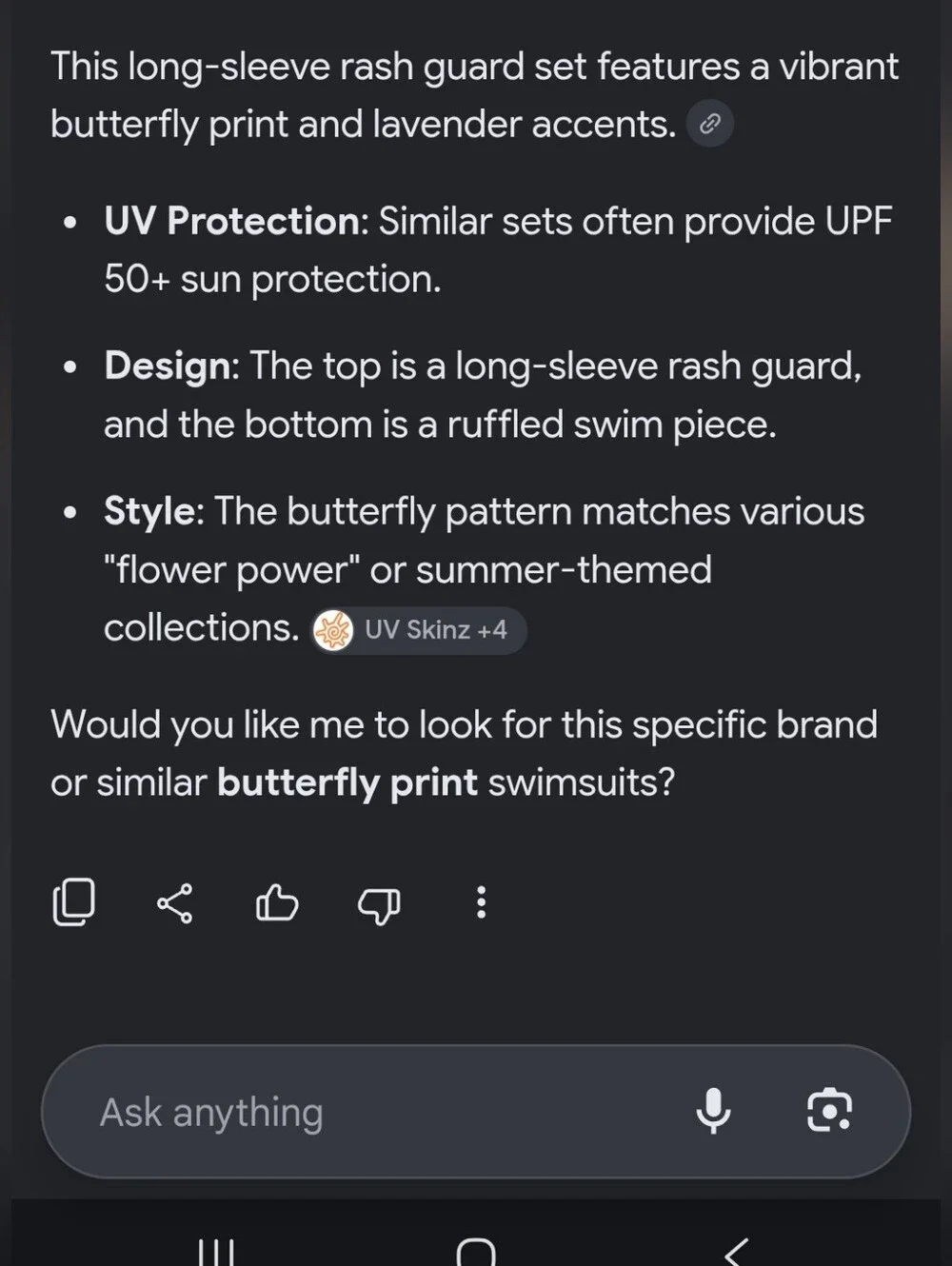
Task: Tap the Style bullet heading
Action: (x=149, y=511)
